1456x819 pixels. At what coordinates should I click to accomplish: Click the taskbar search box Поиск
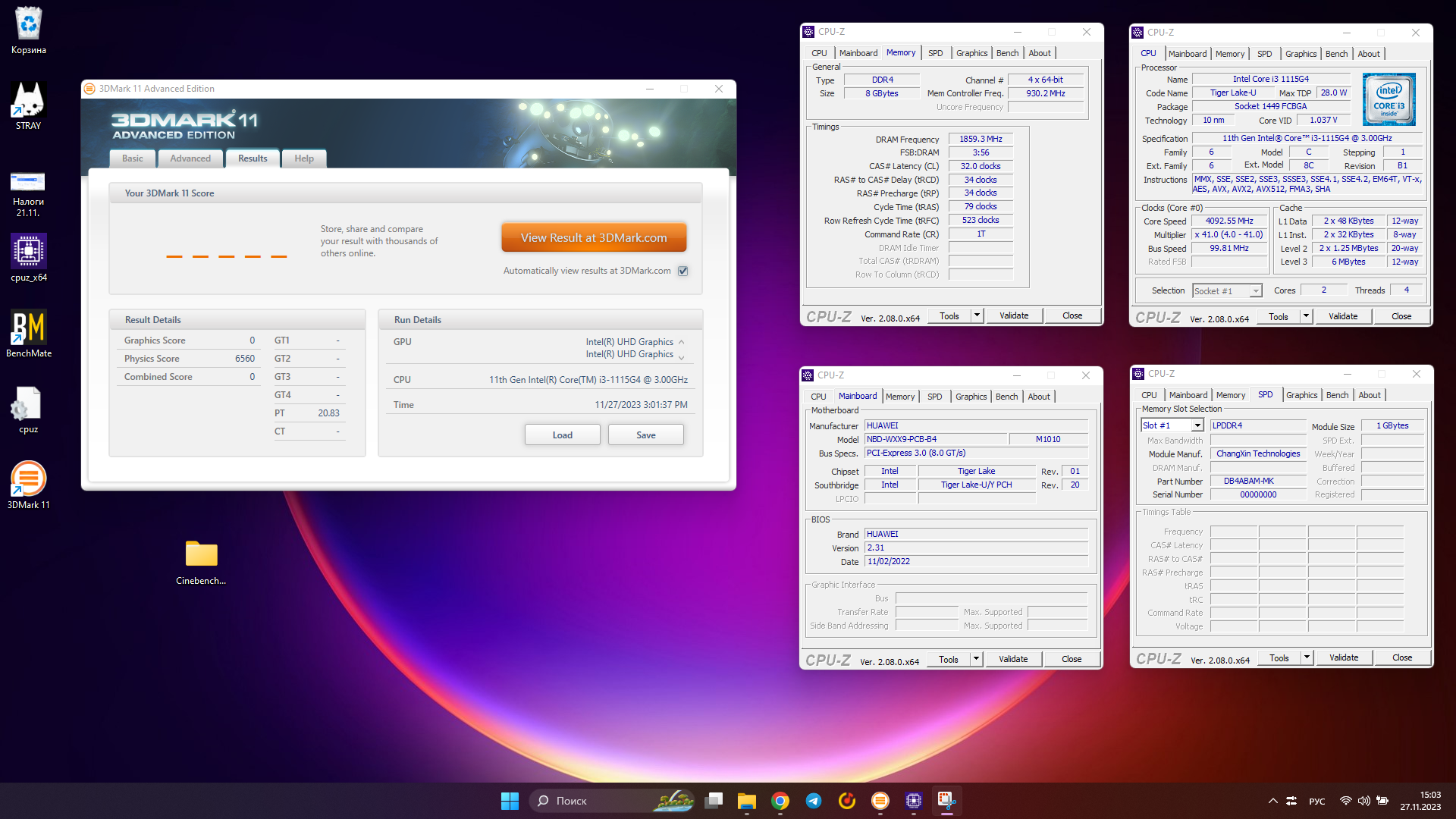[x=612, y=801]
